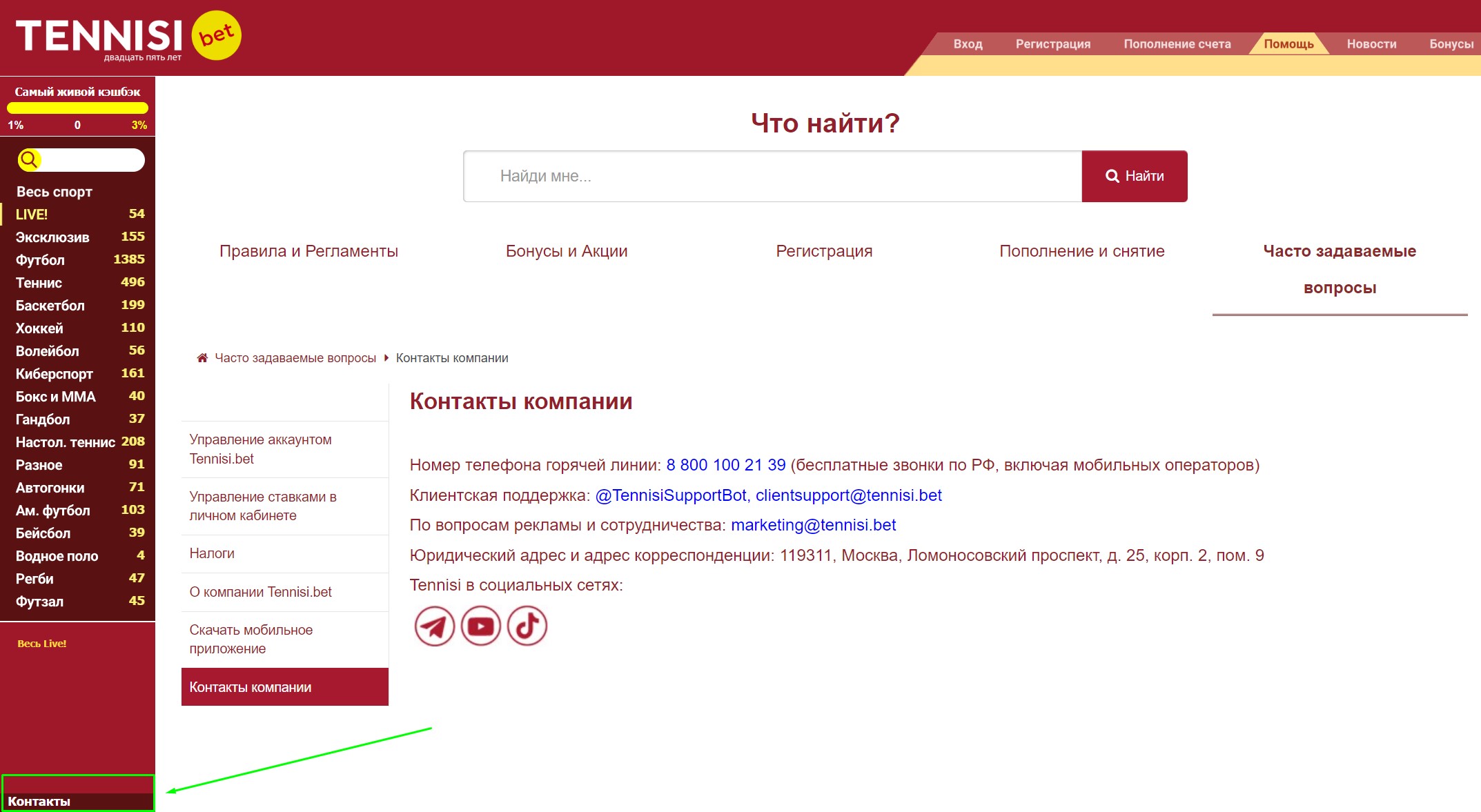Viewport: 1481px width, 812px height.
Task: Click the home icon in the breadcrumb
Action: 202,357
